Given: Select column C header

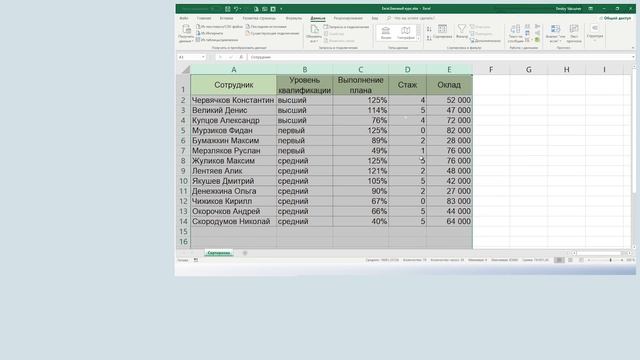Looking at the screenshot, I should click(360, 70).
